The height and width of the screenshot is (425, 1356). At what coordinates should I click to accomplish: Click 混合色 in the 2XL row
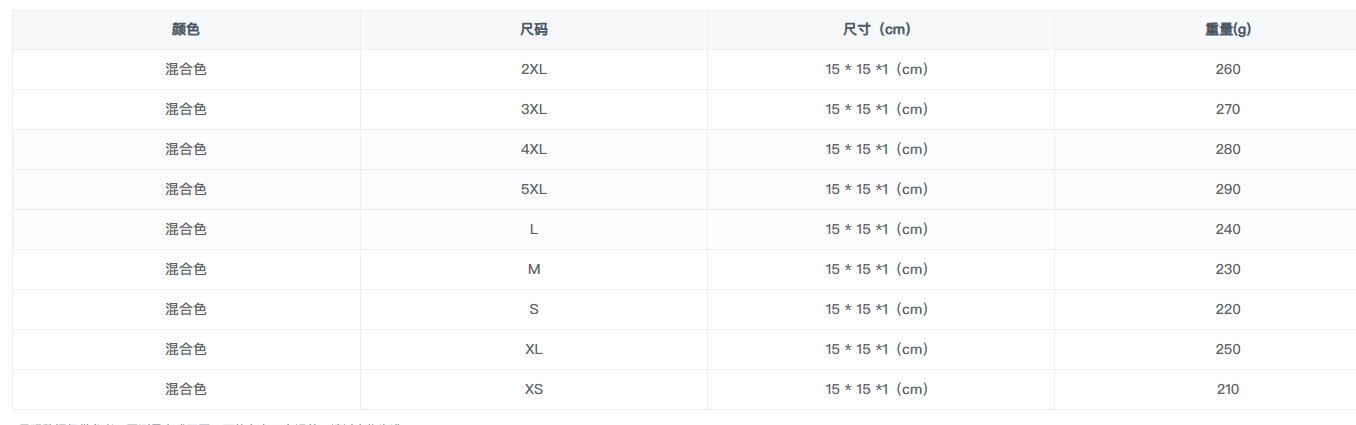(x=186, y=70)
